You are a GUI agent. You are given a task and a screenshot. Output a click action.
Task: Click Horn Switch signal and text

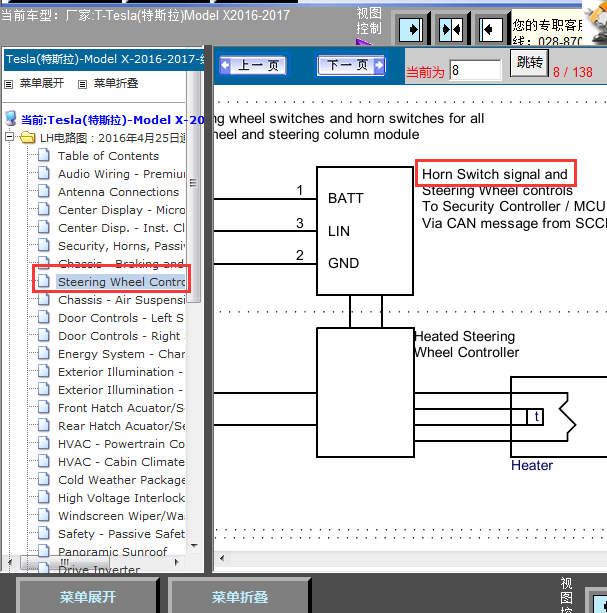pos(494,174)
